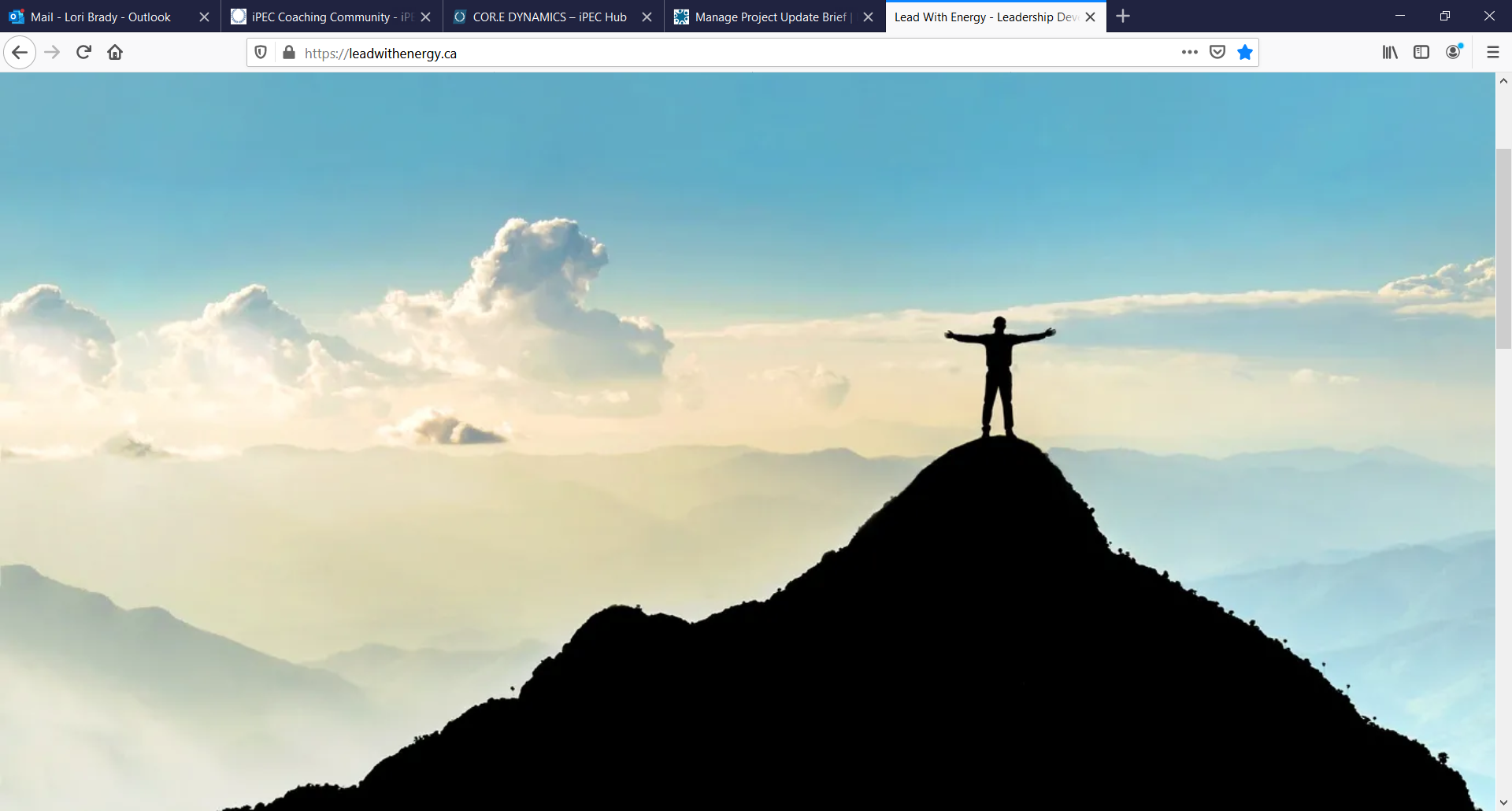Switch to iPEC Coaching Community tab
Viewport: 1512px width, 811px height.
tap(323, 17)
